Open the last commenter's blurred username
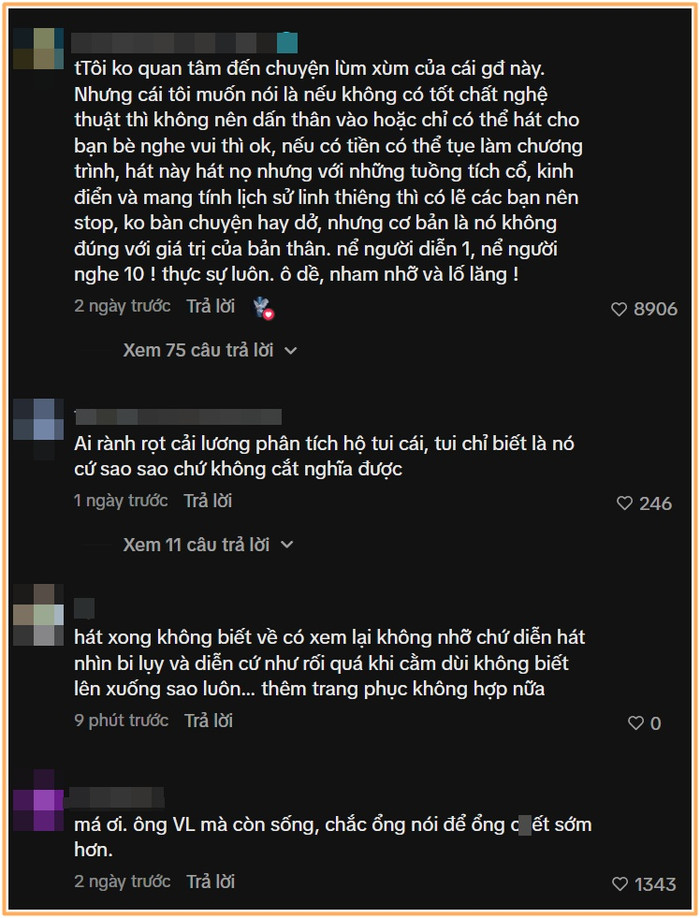The width and height of the screenshot is (700, 918). [114, 797]
